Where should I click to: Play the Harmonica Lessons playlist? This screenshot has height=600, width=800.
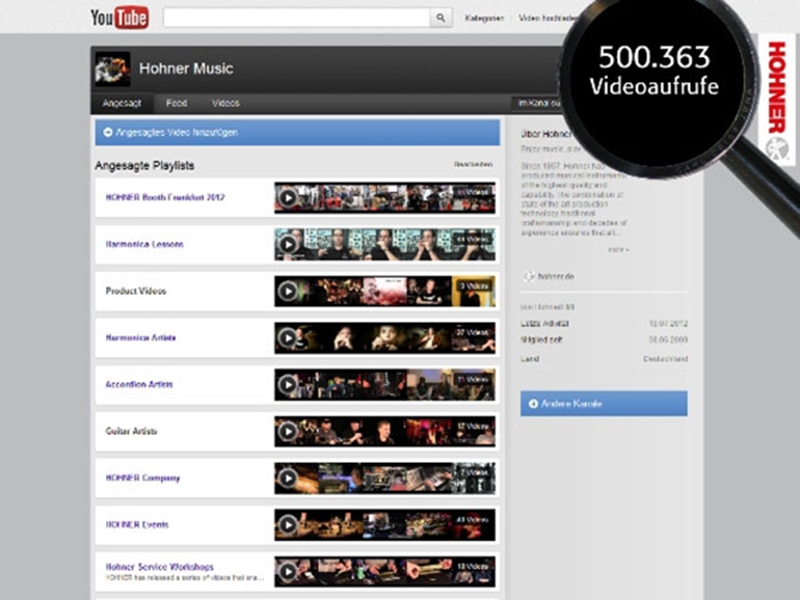click(x=288, y=244)
